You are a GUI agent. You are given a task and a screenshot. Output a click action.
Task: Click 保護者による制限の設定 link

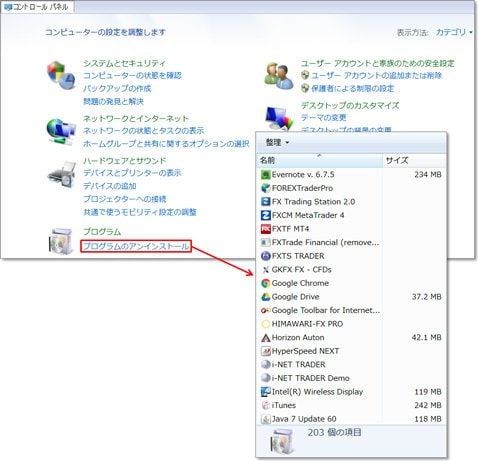tap(352, 89)
